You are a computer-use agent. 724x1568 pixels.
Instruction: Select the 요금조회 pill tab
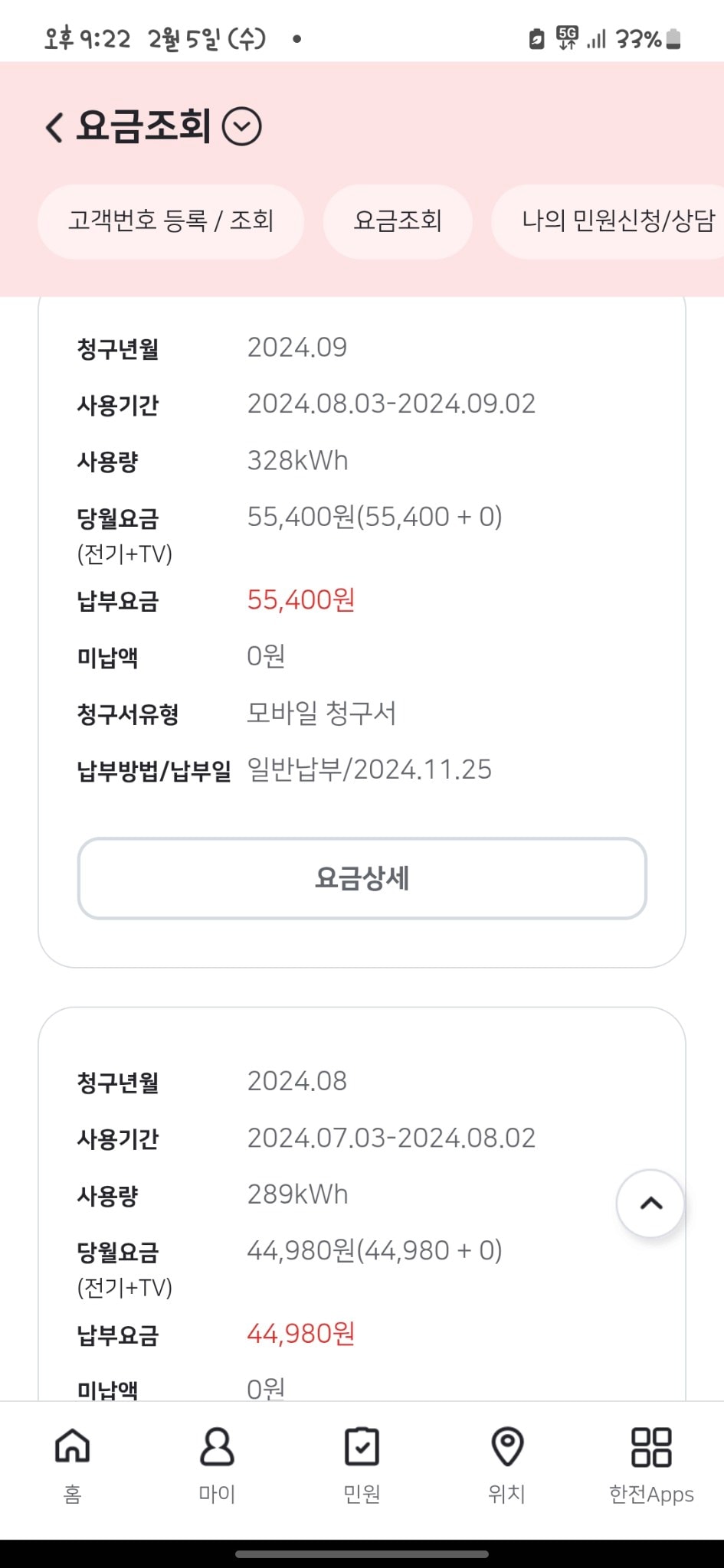pos(398,221)
